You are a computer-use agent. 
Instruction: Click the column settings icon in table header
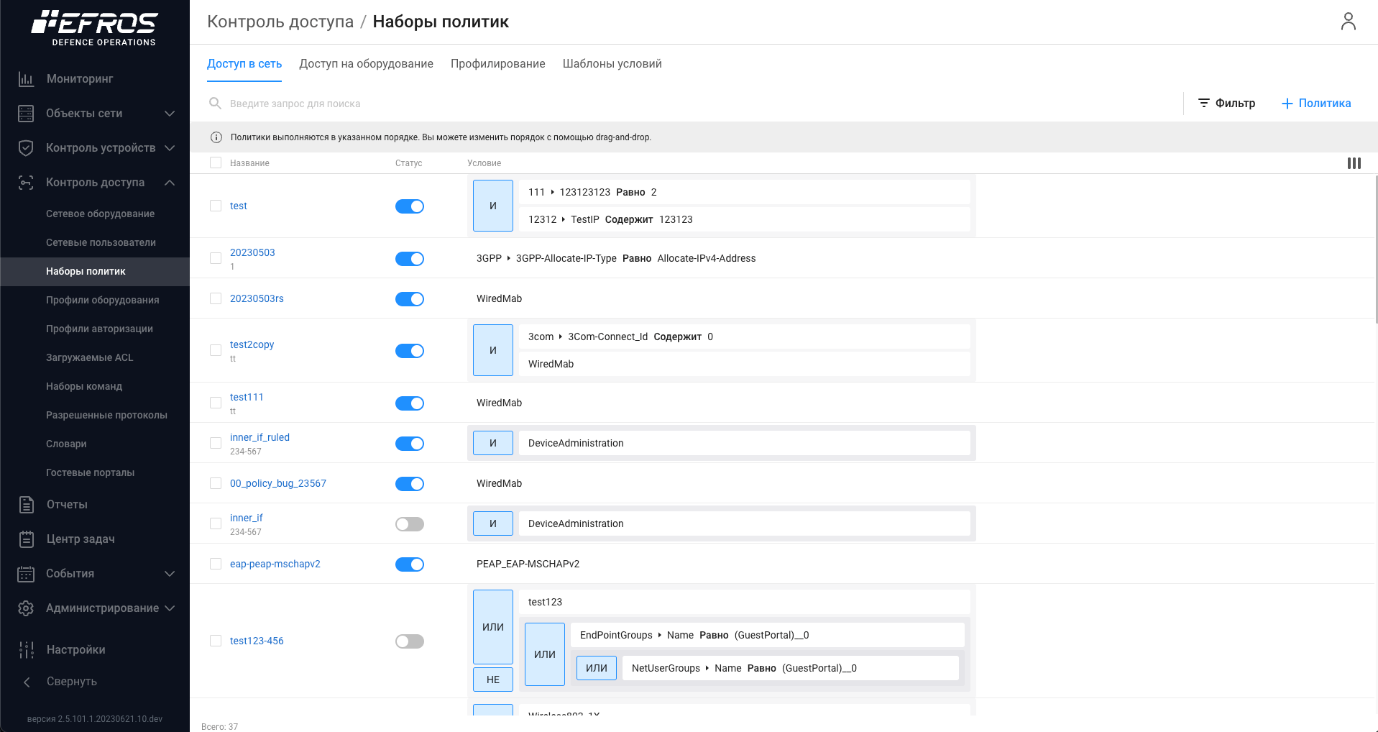(x=1354, y=163)
